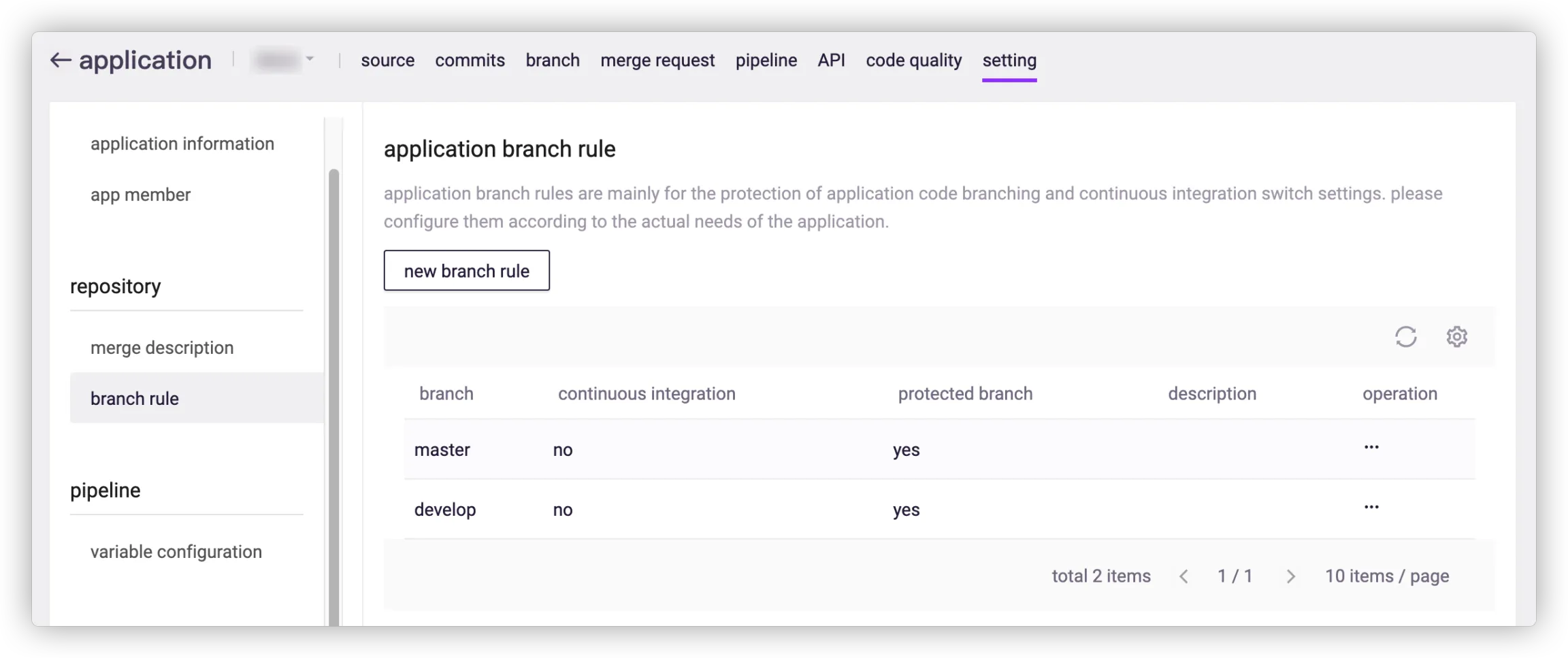
Task: Click the new branch rule button
Action: pos(466,271)
